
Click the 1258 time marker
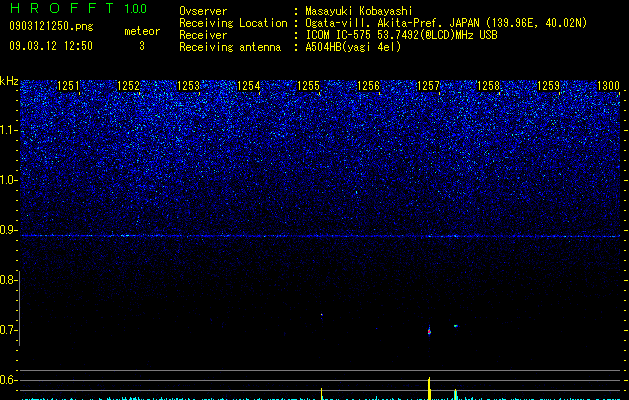489,86
